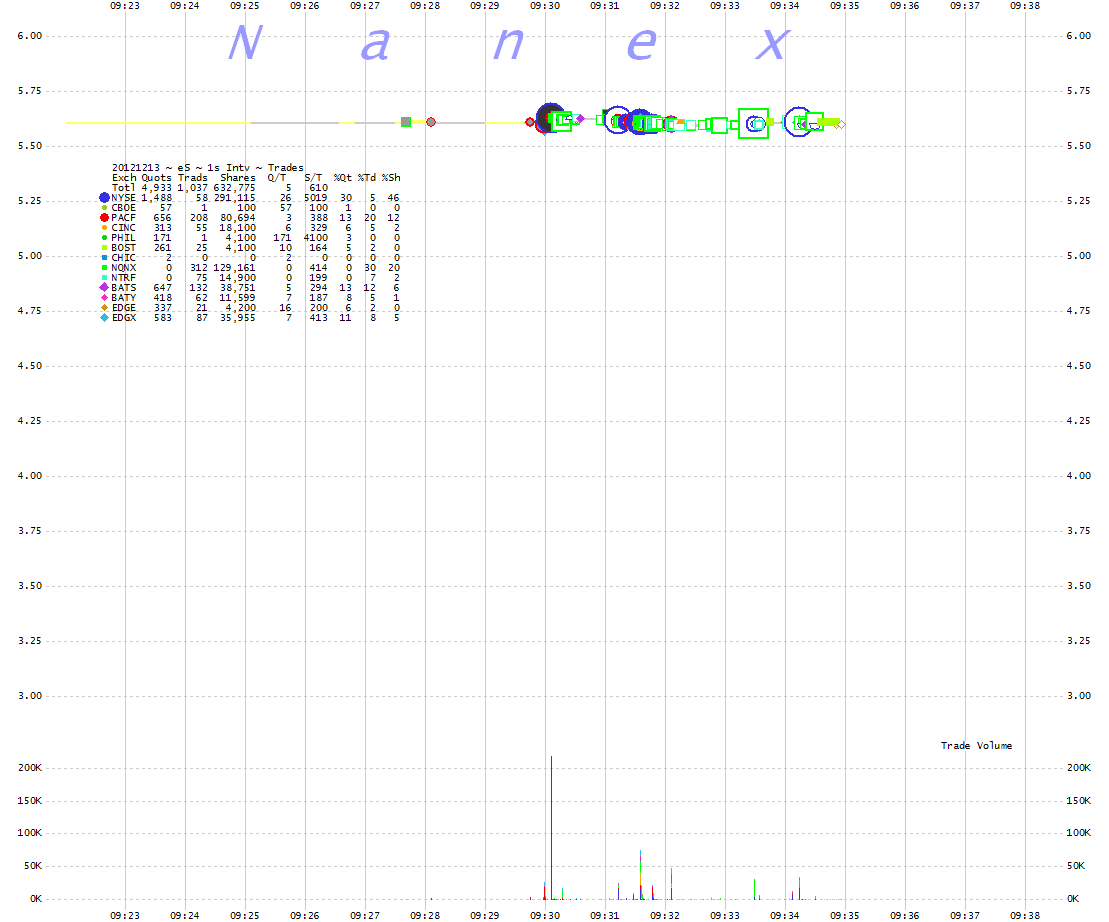Click the '200K' label on the left volume axis
1109x922 pixels.
(x=30, y=767)
